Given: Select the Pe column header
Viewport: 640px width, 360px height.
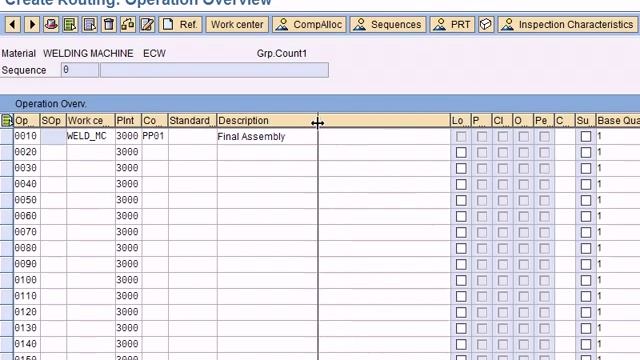Looking at the screenshot, I should click(x=544, y=120).
